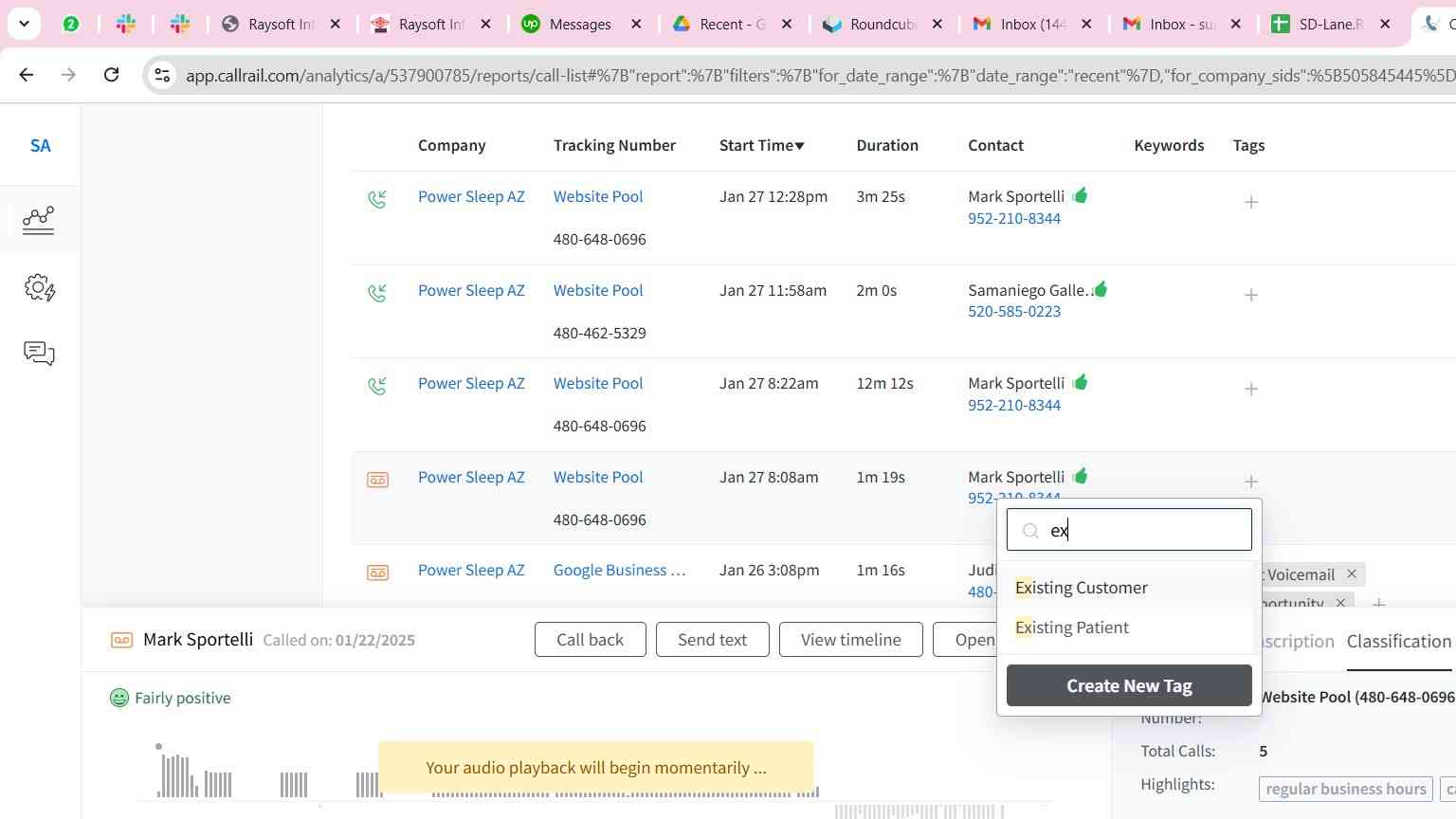Image resolution: width=1456 pixels, height=819 pixels.
Task: Add tag plus for Jan 27 8:08am call
Action: 1251,482
